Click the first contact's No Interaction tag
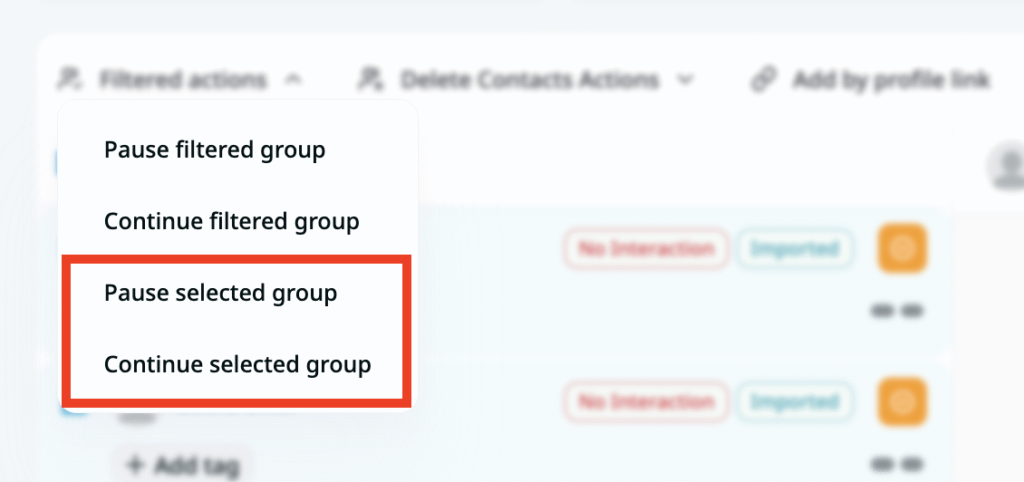Image resolution: width=1024 pixels, height=482 pixels. [646, 248]
